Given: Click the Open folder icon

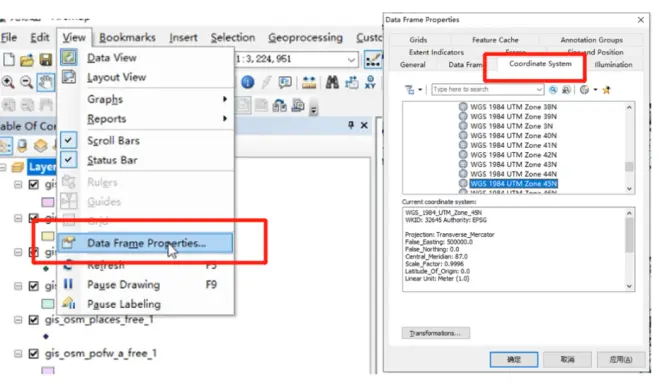Looking at the screenshot, I should pyautogui.click(x=27, y=60).
